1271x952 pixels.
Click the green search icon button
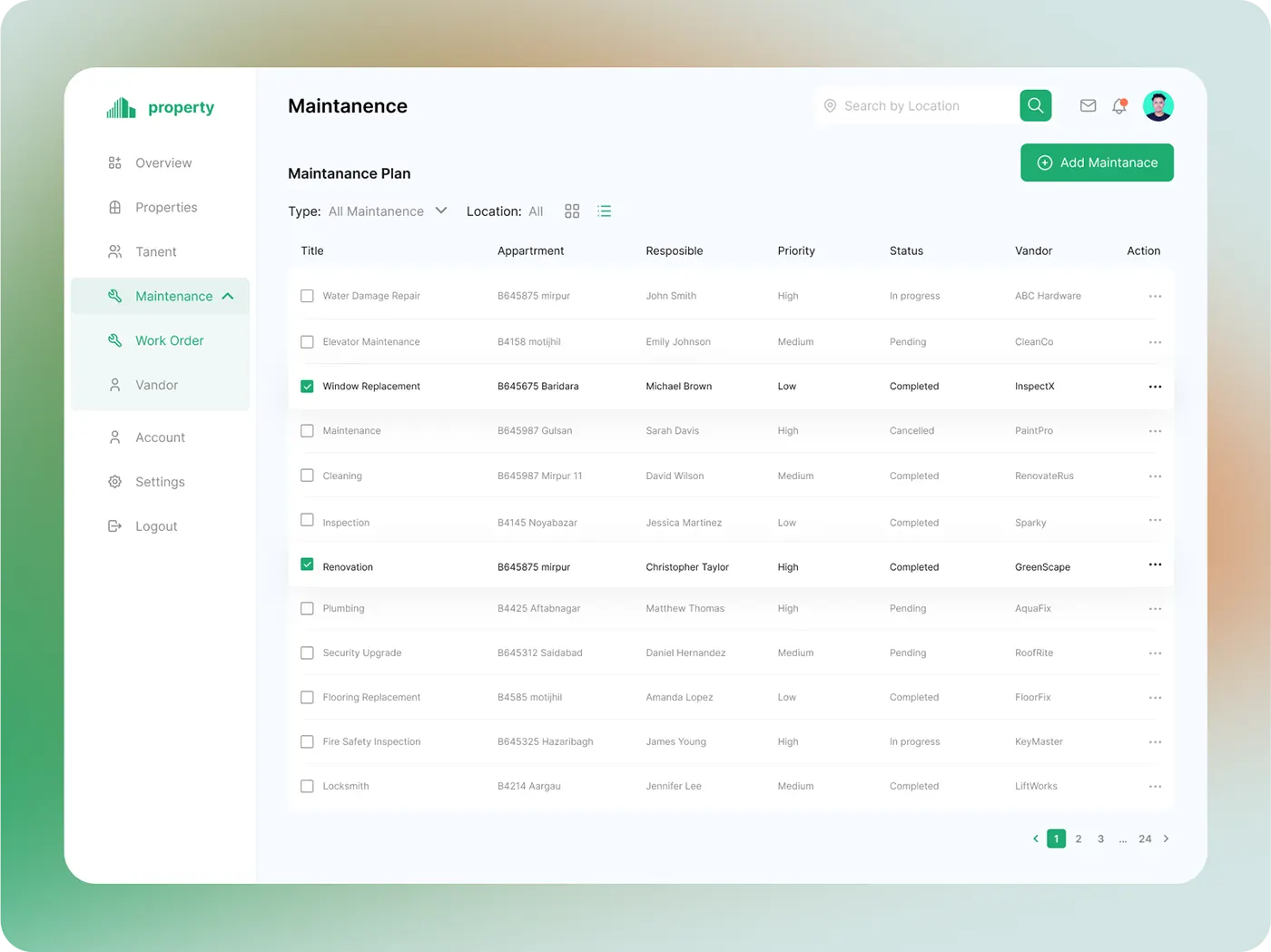coord(1035,105)
